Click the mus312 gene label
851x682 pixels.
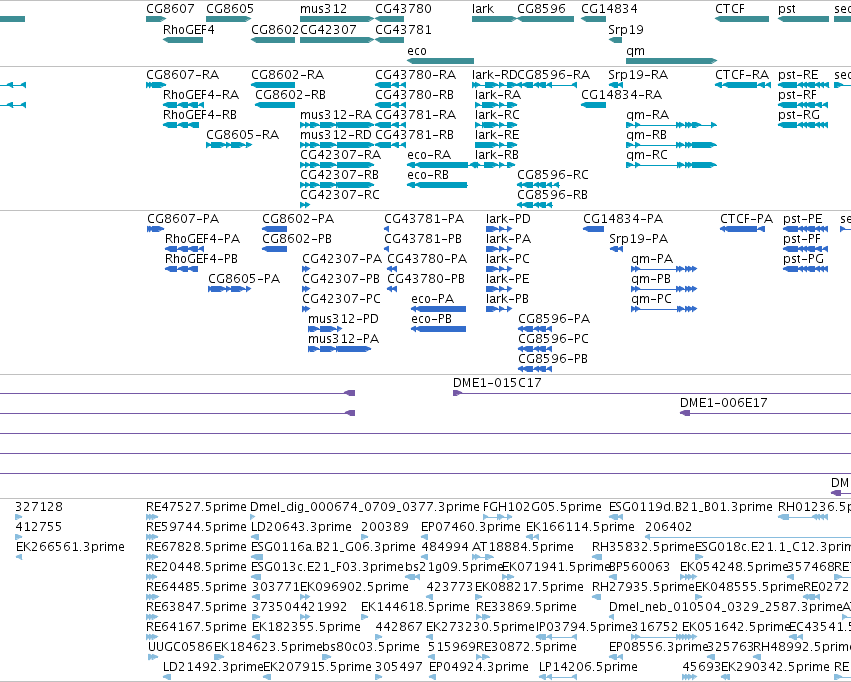point(323,9)
